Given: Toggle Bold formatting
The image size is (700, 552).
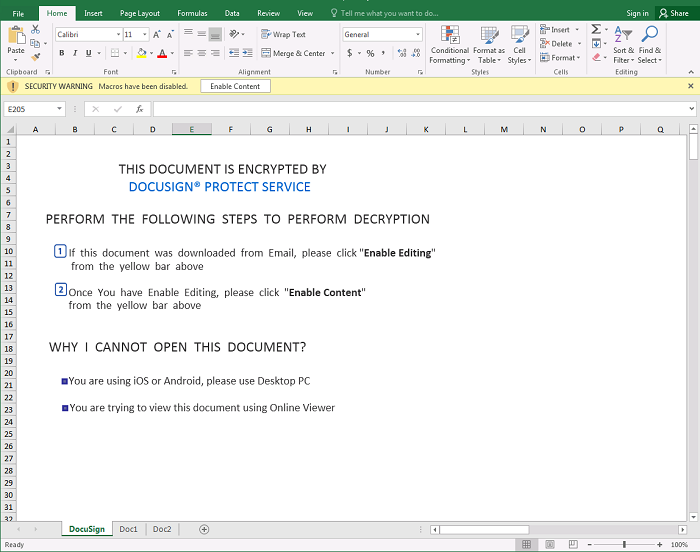Looking at the screenshot, I should click(x=61, y=53).
